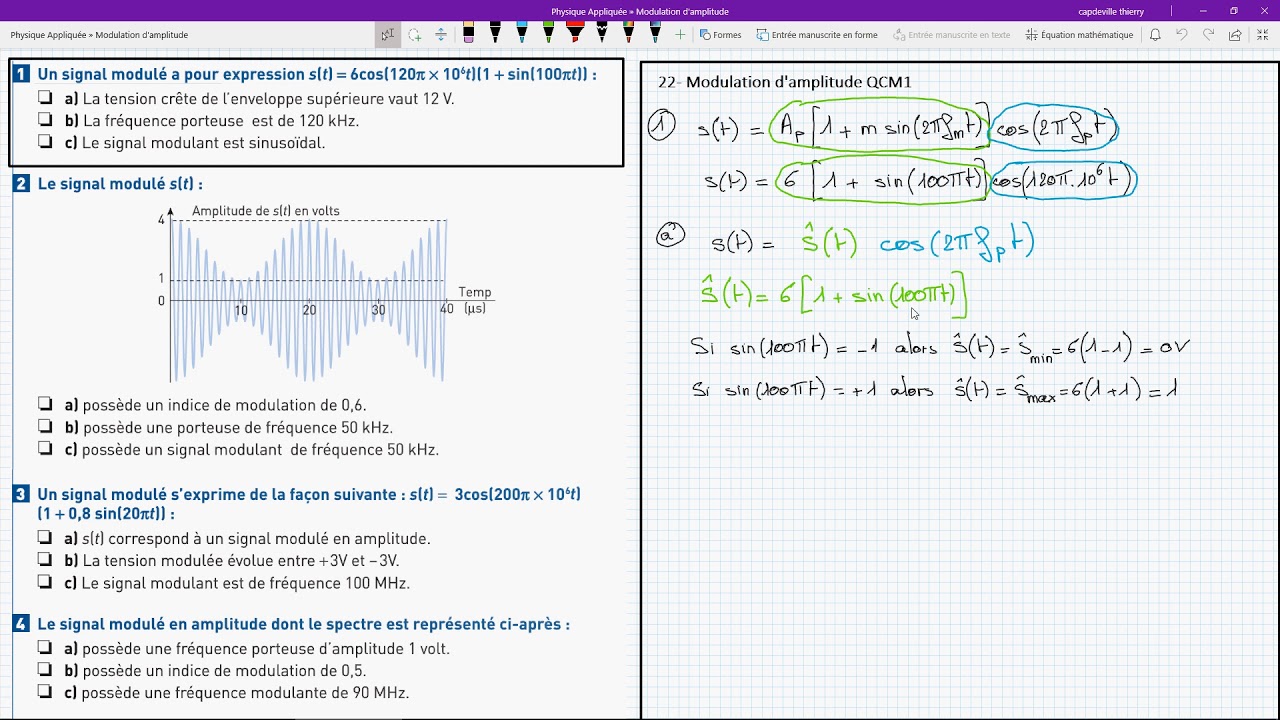The image size is (1280, 720).
Task: Open notifications bell
Action: click(1155, 35)
